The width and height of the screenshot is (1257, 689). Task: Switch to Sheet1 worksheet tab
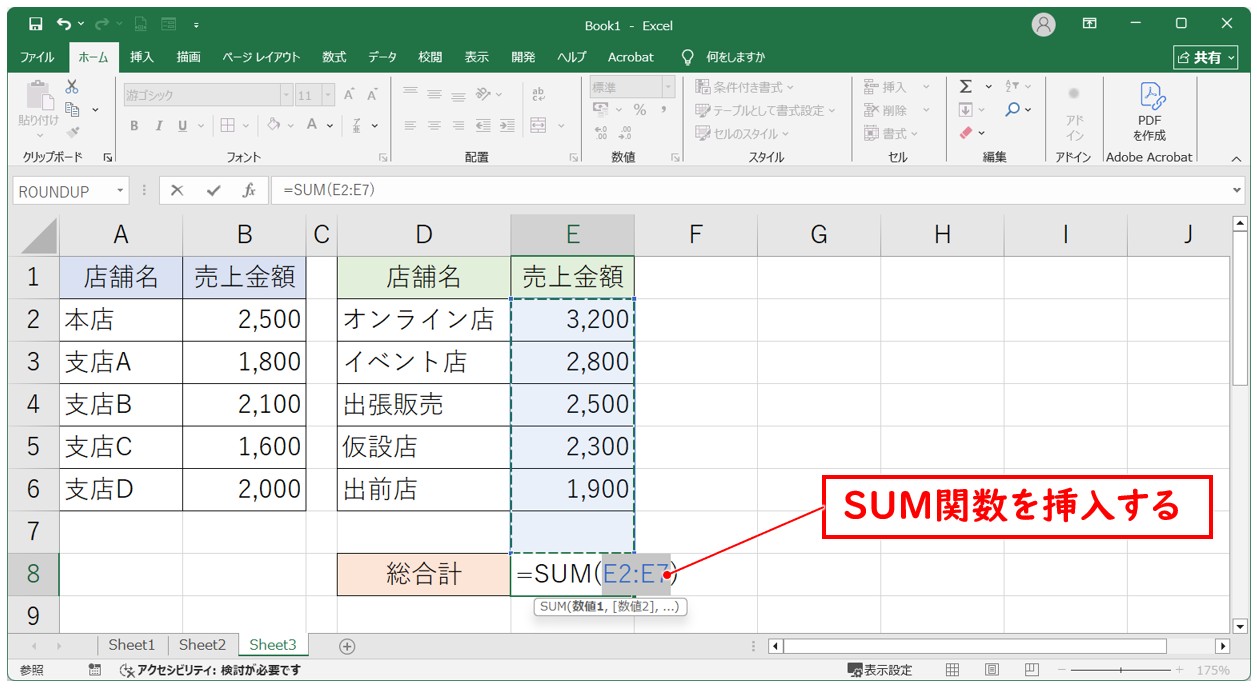(x=132, y=645)
